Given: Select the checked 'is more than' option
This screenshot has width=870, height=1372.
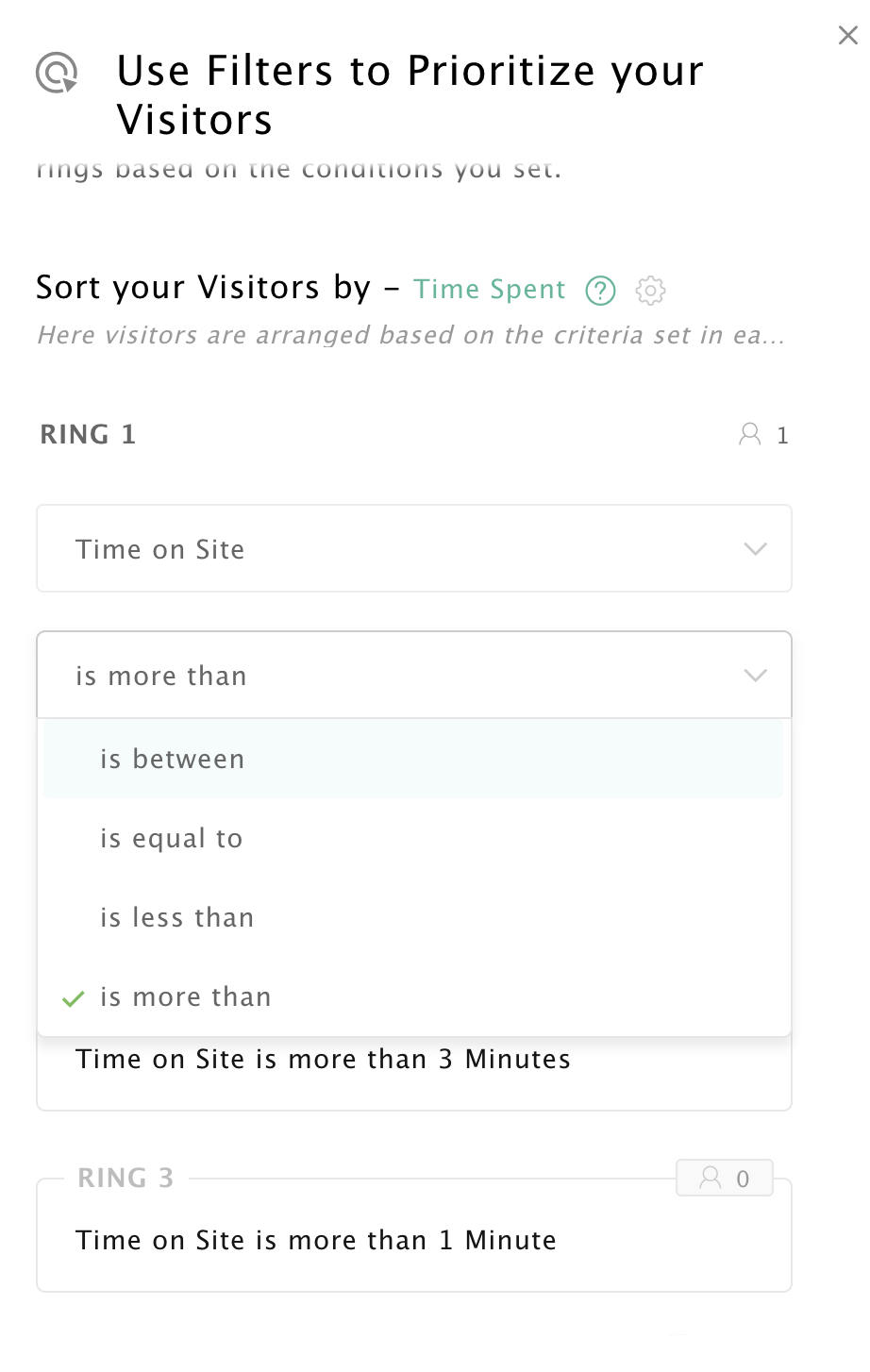Looking at the screenshot, I should click(413, 996).
